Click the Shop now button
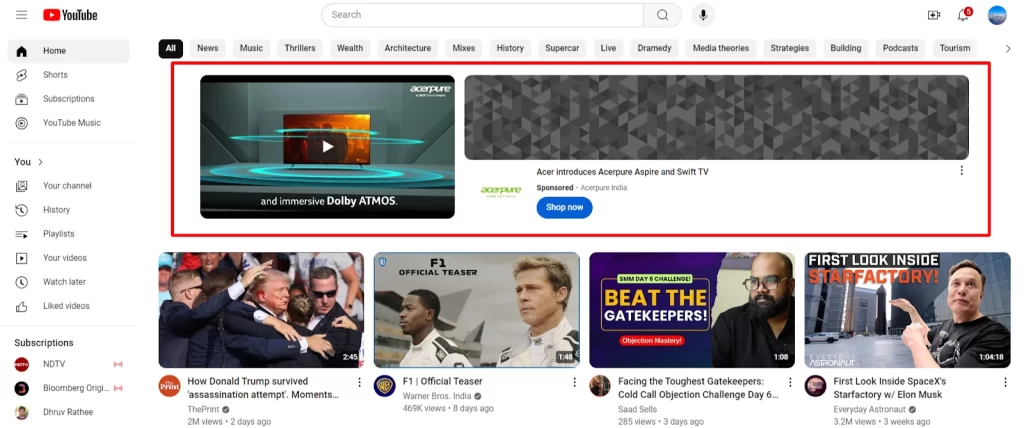The width and height of the screenshot is (1024, 428). pos(564,208)
